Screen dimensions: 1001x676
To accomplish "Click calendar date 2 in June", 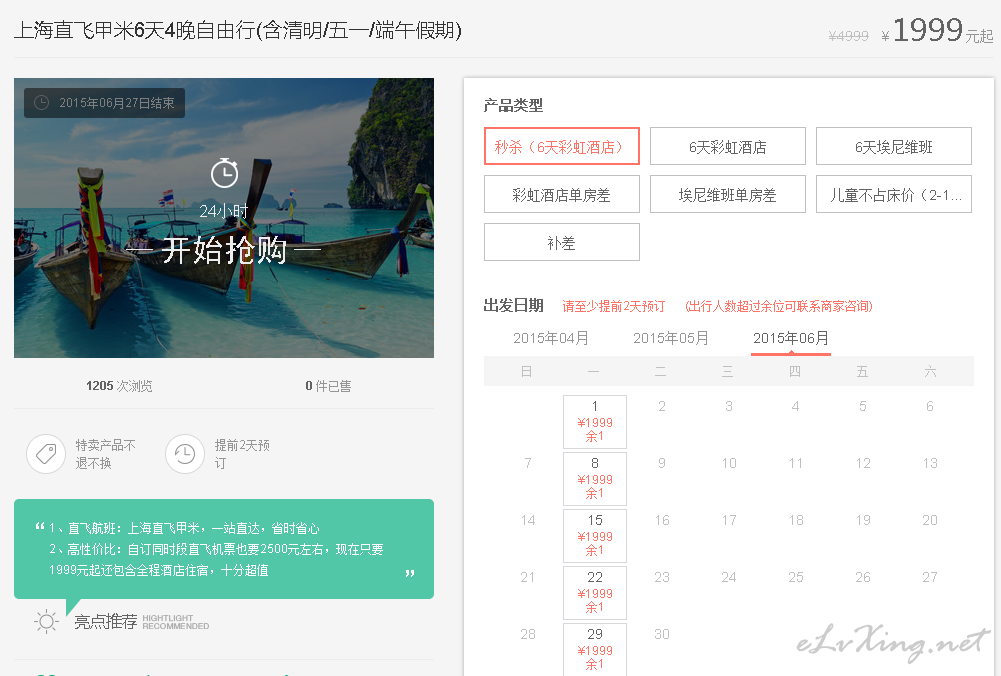I will coord(662,406).
